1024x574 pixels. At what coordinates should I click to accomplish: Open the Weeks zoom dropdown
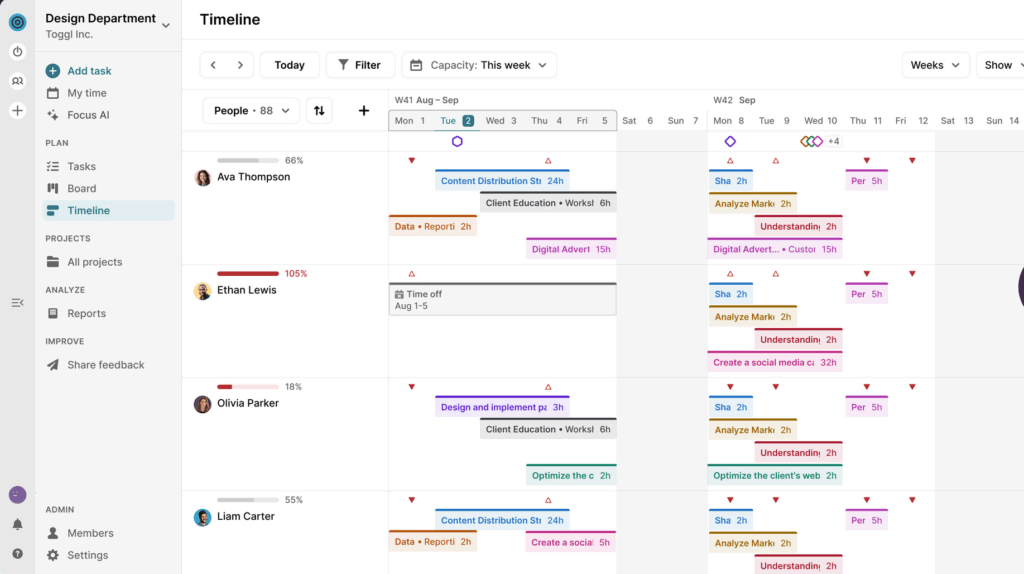(x=935, y=65)
